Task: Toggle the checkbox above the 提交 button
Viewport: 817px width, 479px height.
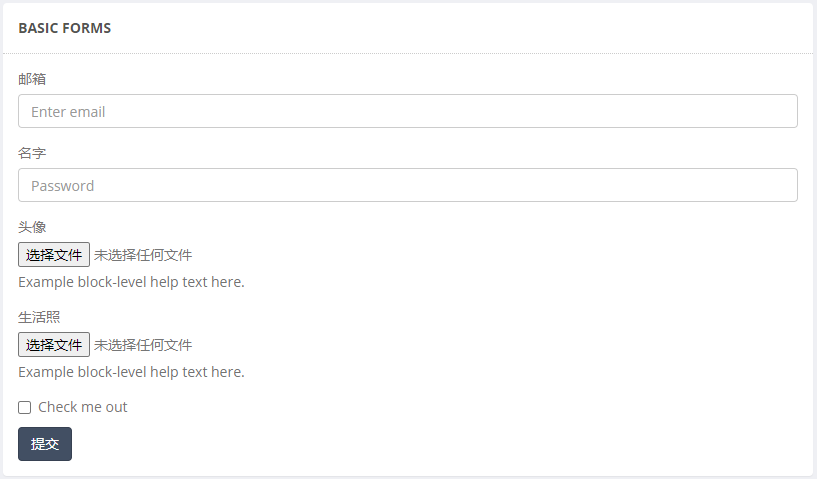Action: 24,408
